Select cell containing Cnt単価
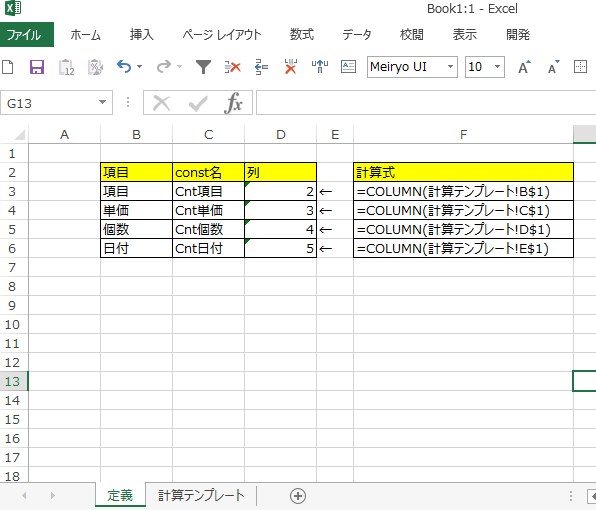Screen dimensions: 596x510 coord(208,210)
